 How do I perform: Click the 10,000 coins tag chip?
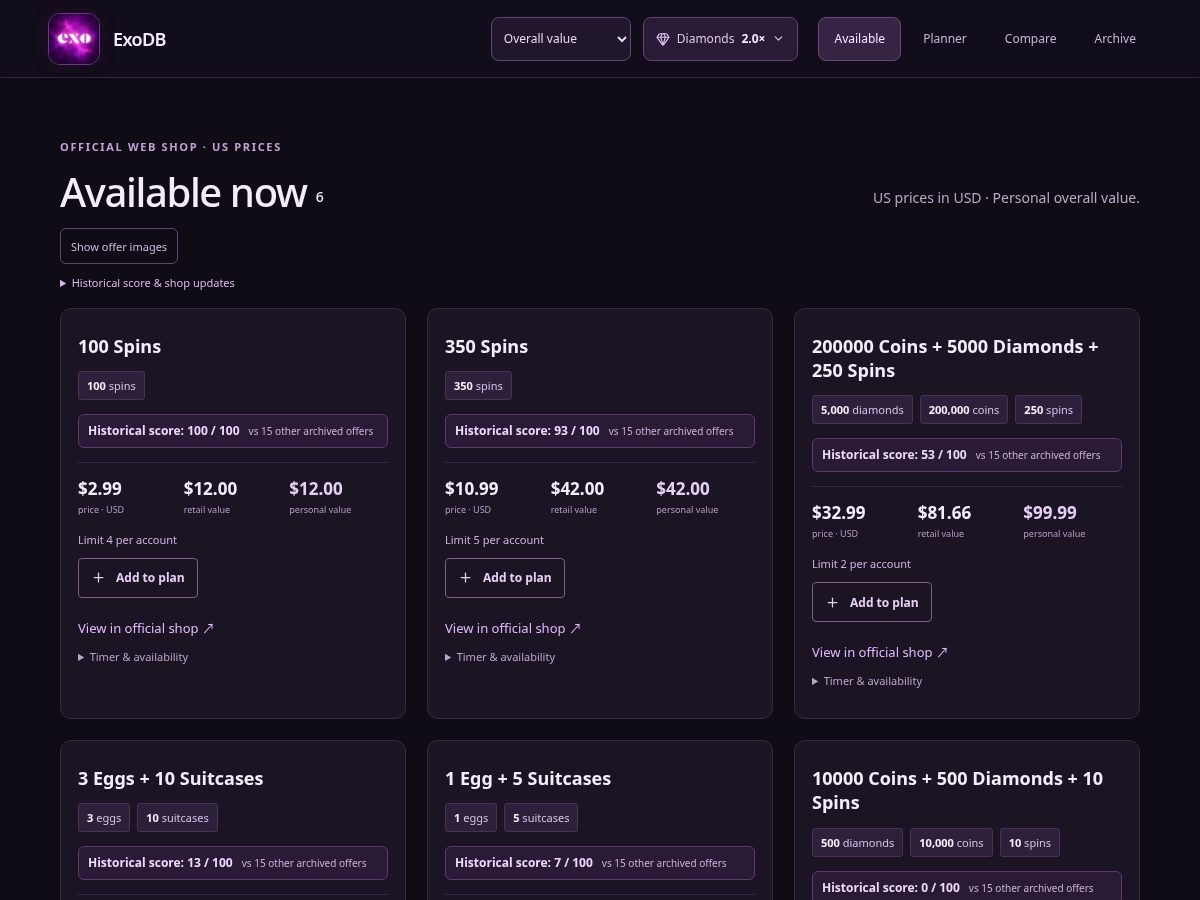click(951, 842)
